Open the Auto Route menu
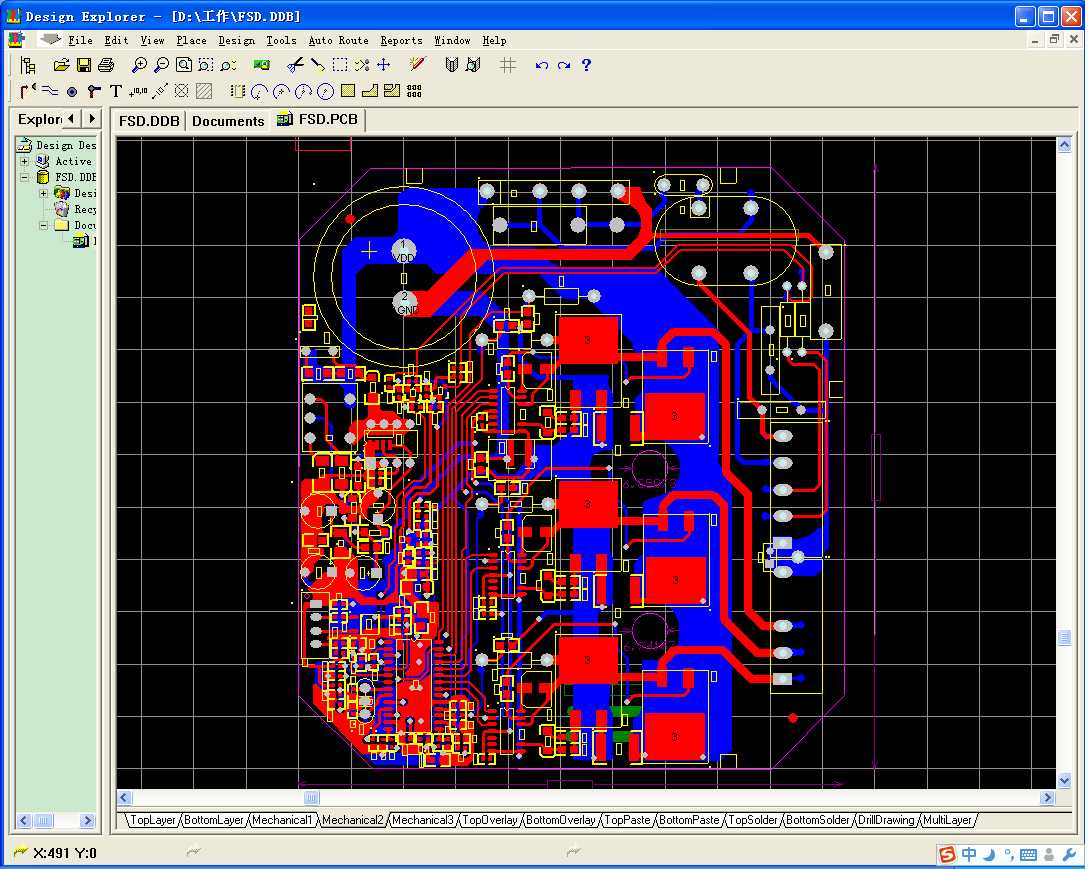 [339, 40]
